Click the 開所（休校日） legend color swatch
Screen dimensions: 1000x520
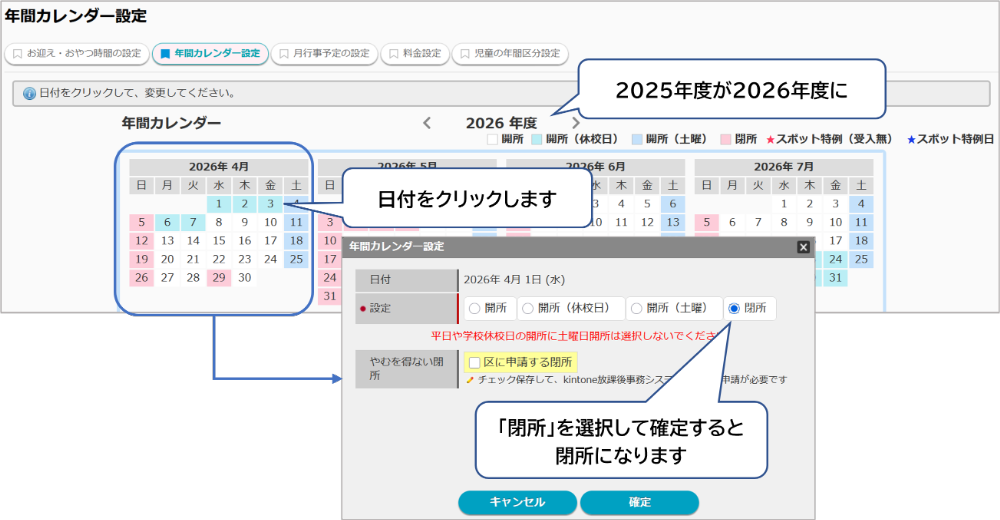coord(536,140)
